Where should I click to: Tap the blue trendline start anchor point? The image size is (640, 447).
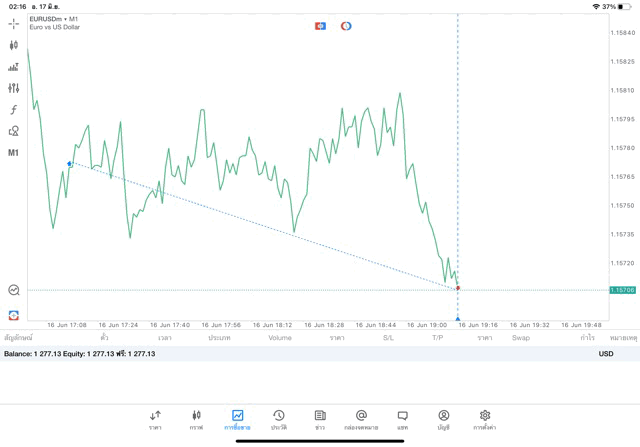coord(69,163)
